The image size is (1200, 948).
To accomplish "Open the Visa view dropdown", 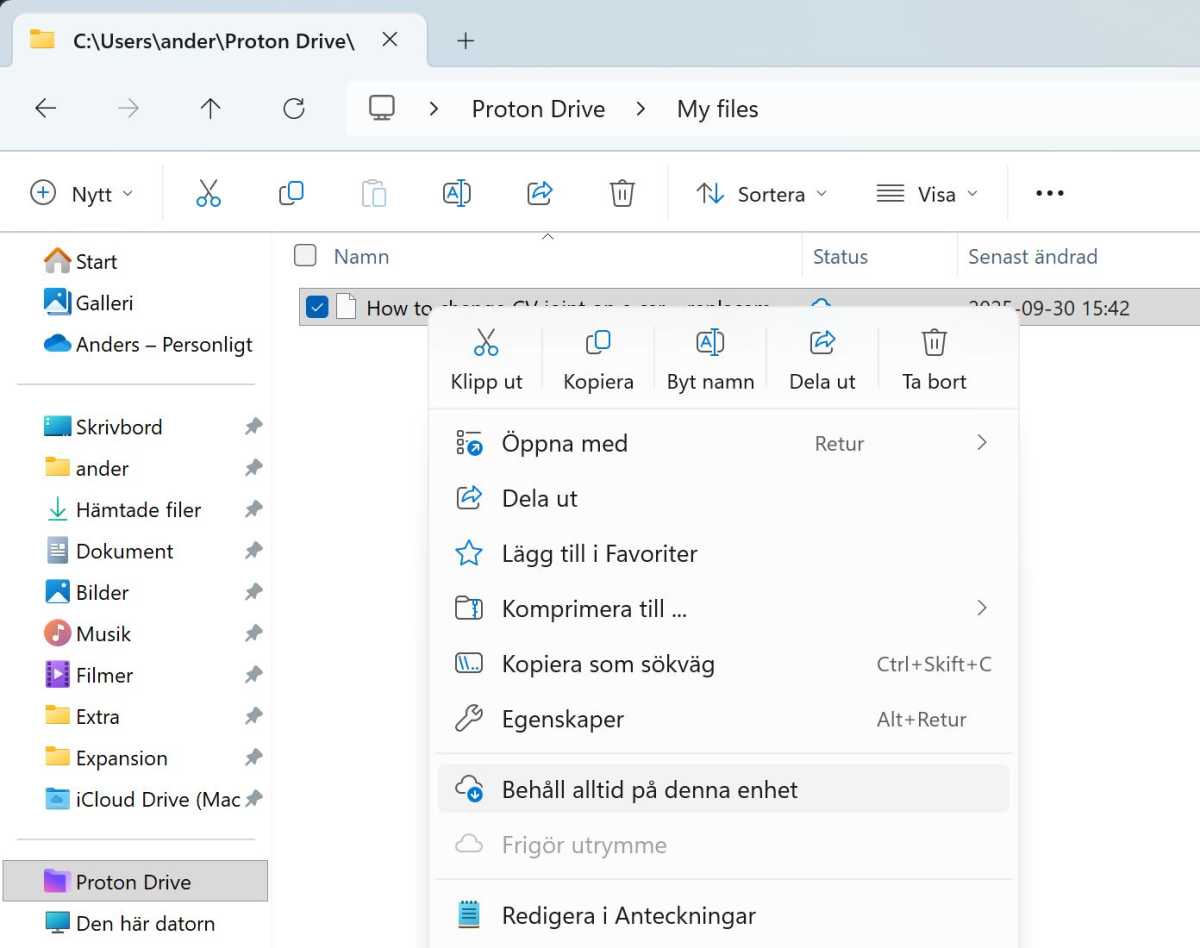I will [x=927, y=194].
